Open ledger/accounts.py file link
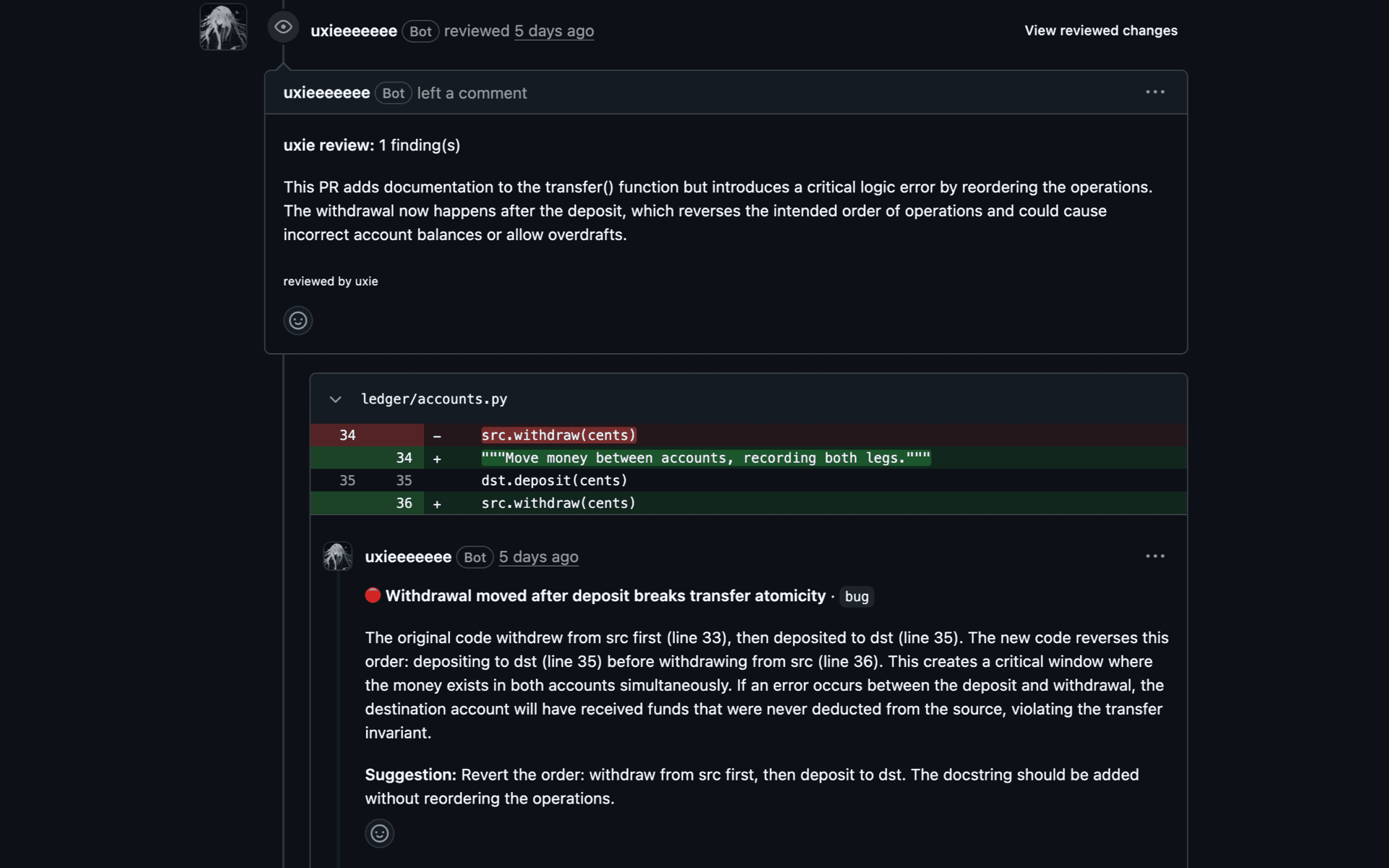The width and height of the screenshot is (1389, 868). click(434, 399)
